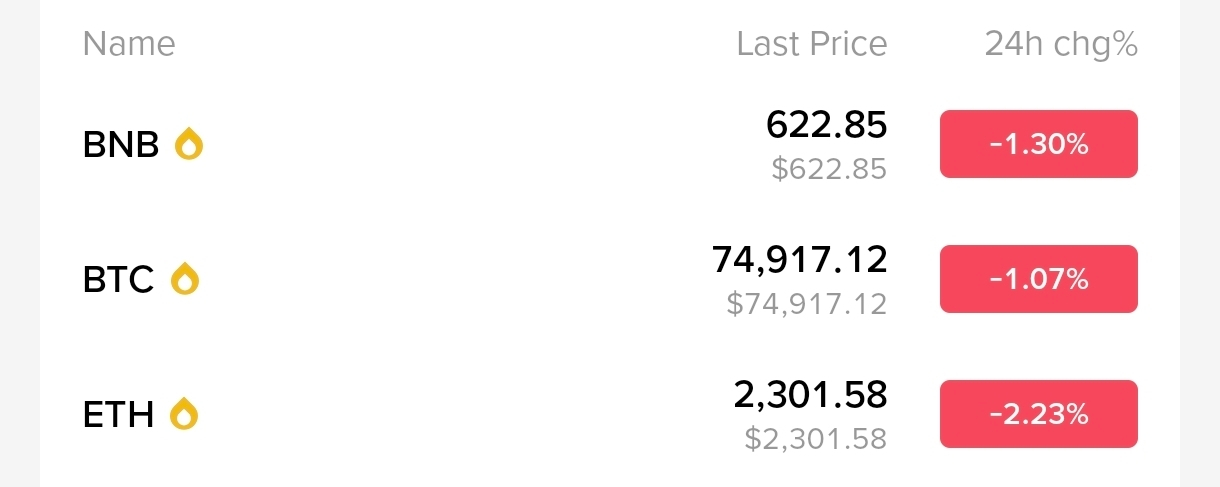Click ETH last price 2,301.58
This screenshot has height=487, width=1220.
pyautogui.click(x=810, y=395)
